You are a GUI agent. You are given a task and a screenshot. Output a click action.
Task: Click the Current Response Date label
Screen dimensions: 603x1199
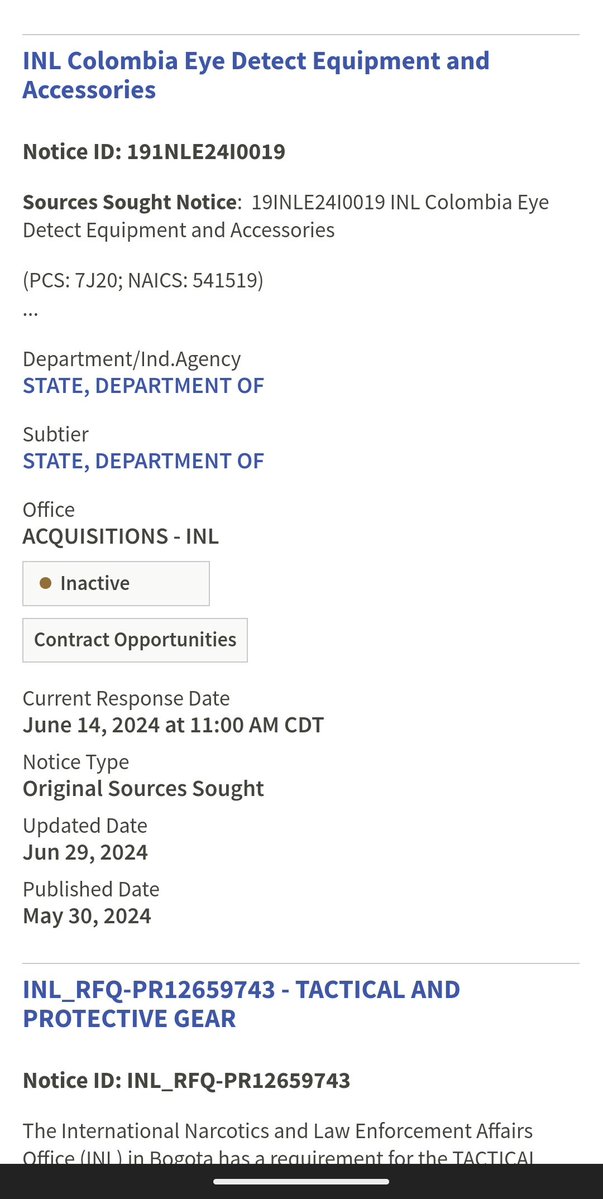(126, 698)
